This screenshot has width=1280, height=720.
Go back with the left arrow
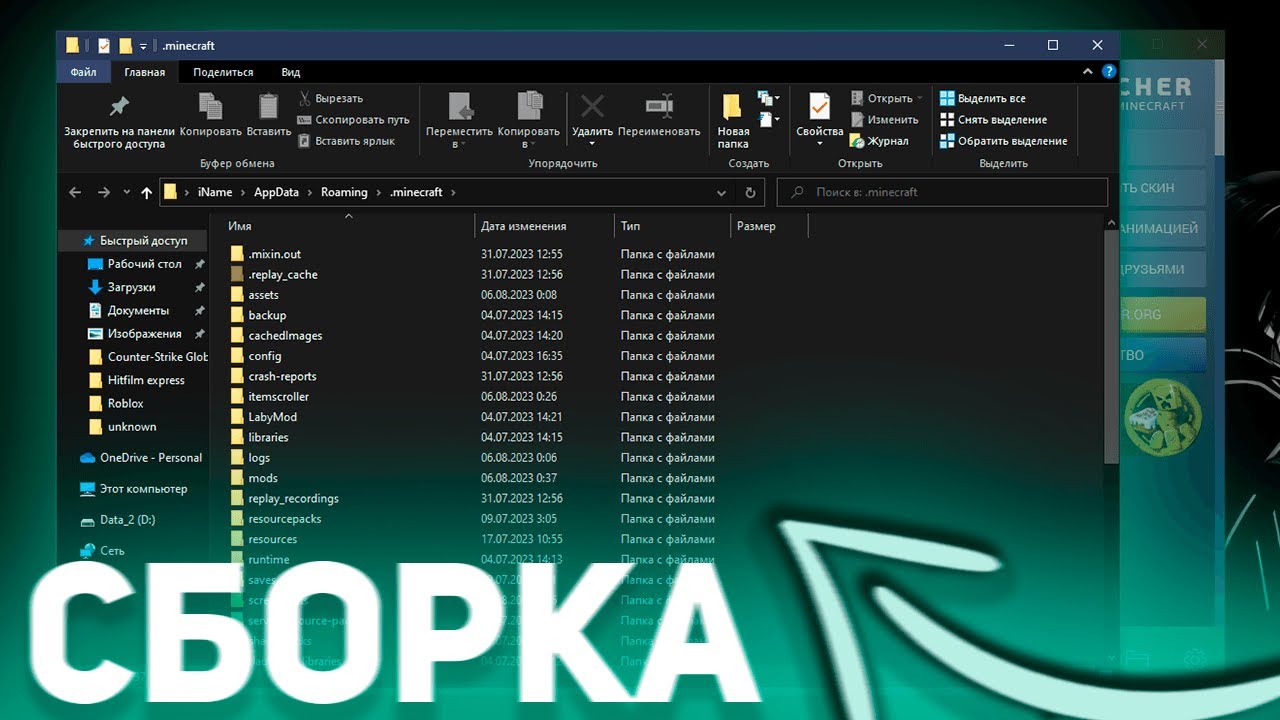point(75,192)
